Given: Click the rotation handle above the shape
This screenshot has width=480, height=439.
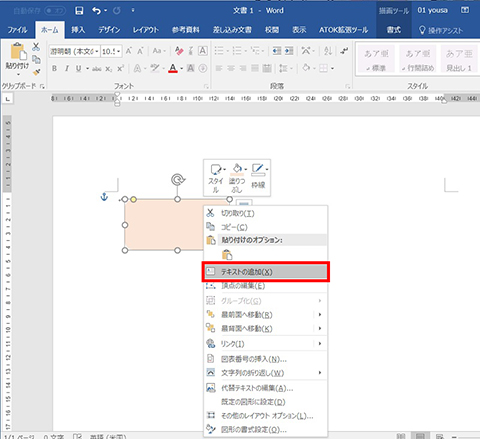Looking at the screenshot, I should [x=178, y=180].
